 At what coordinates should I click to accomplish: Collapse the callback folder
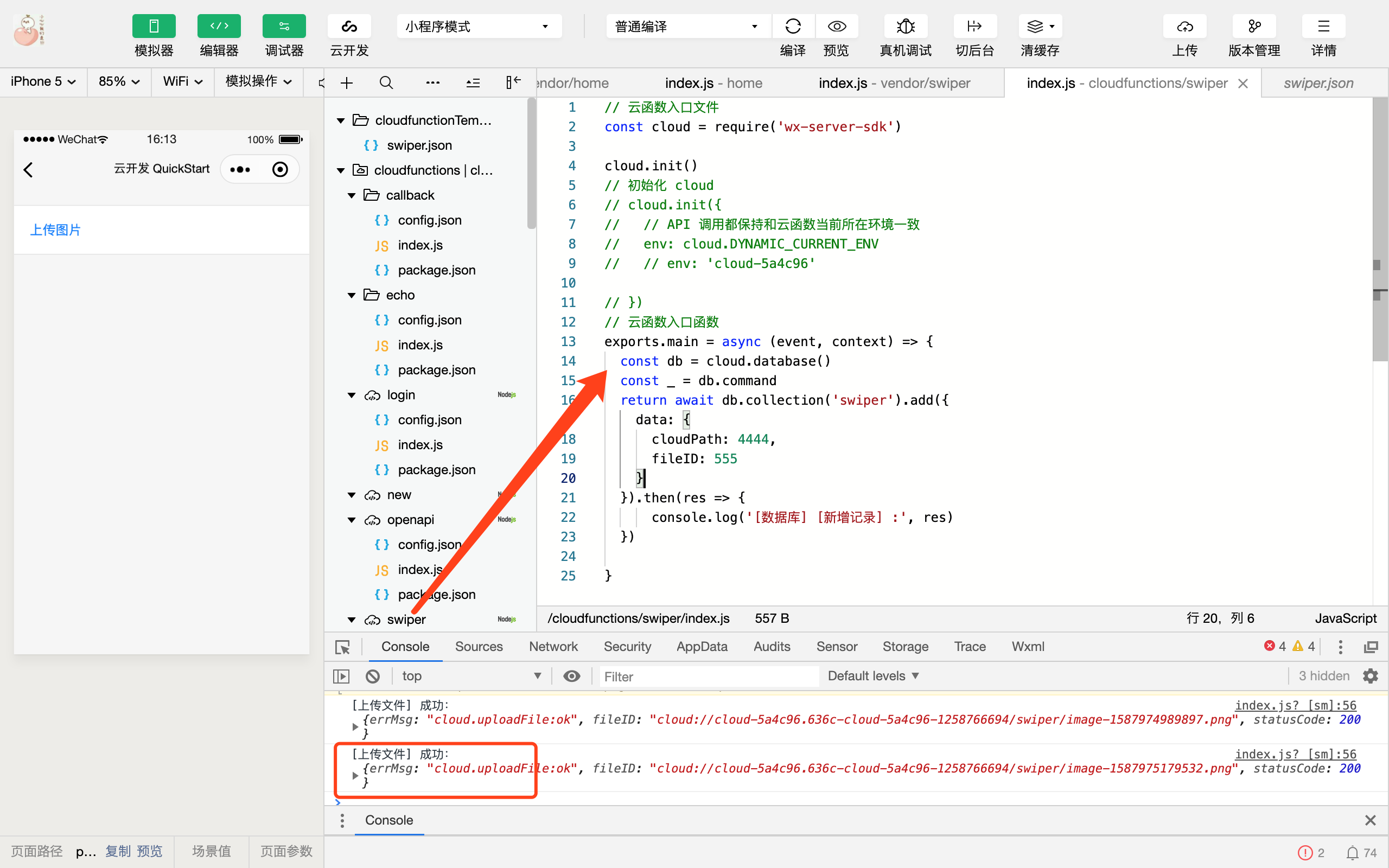point(352,196)
